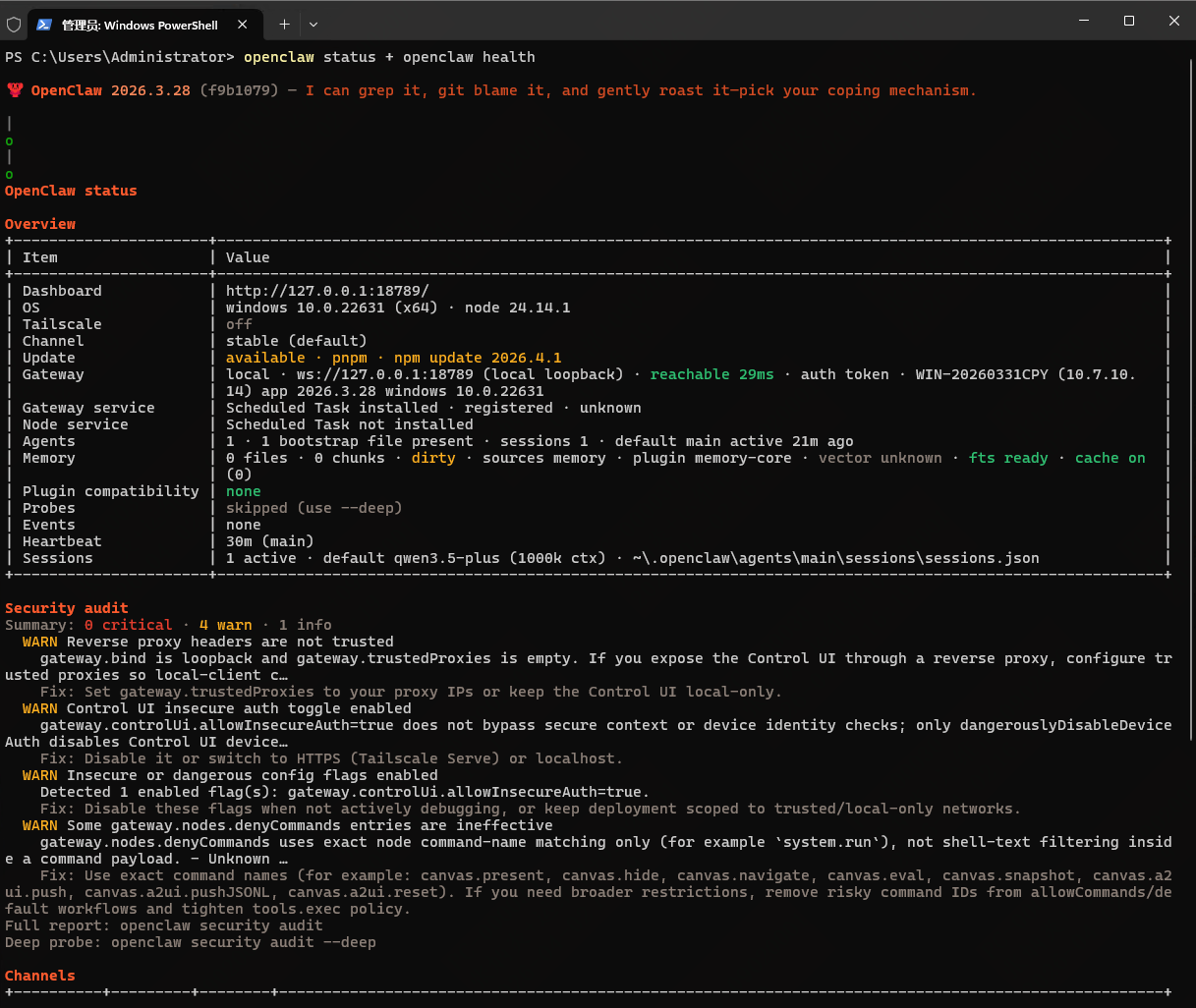
Task: Click 'Some gateway.nodes.denyCommands entries are ineffective' warning
Action: tap(310, 825)
